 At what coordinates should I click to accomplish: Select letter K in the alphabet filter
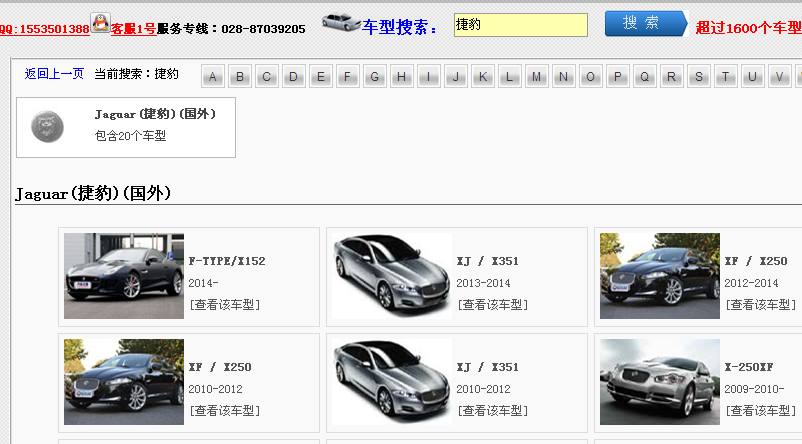pos(483,76)
